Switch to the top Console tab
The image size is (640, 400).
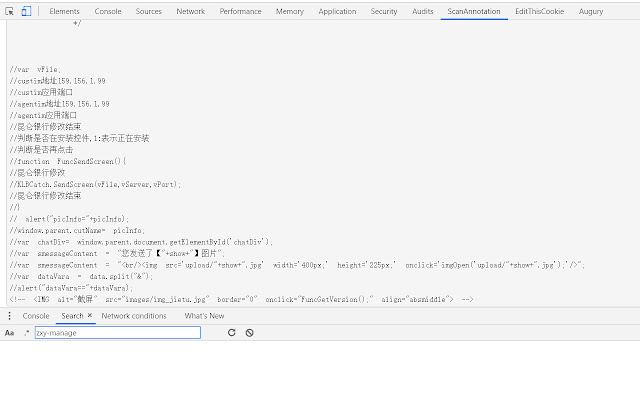108,11
